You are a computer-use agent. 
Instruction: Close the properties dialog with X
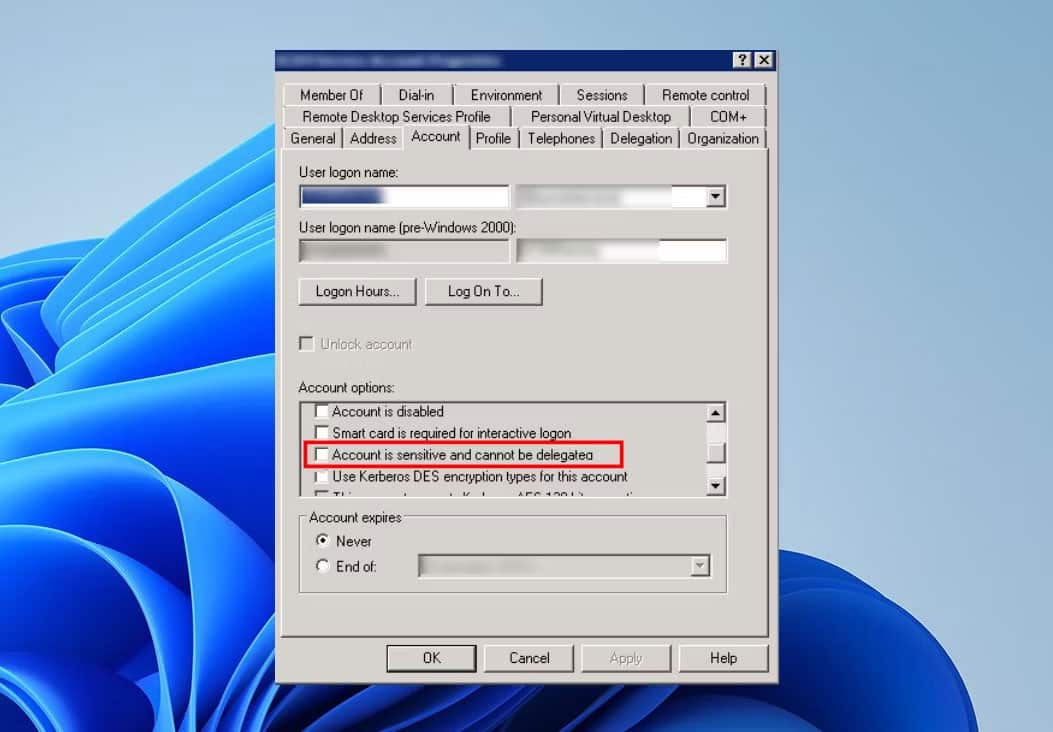click(764, 60)
